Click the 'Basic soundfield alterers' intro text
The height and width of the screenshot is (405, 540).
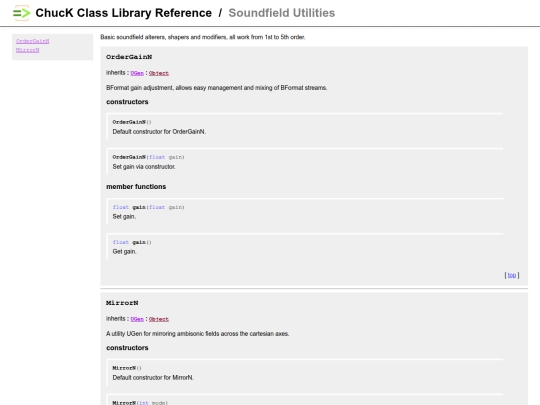(x=203, y=37)
